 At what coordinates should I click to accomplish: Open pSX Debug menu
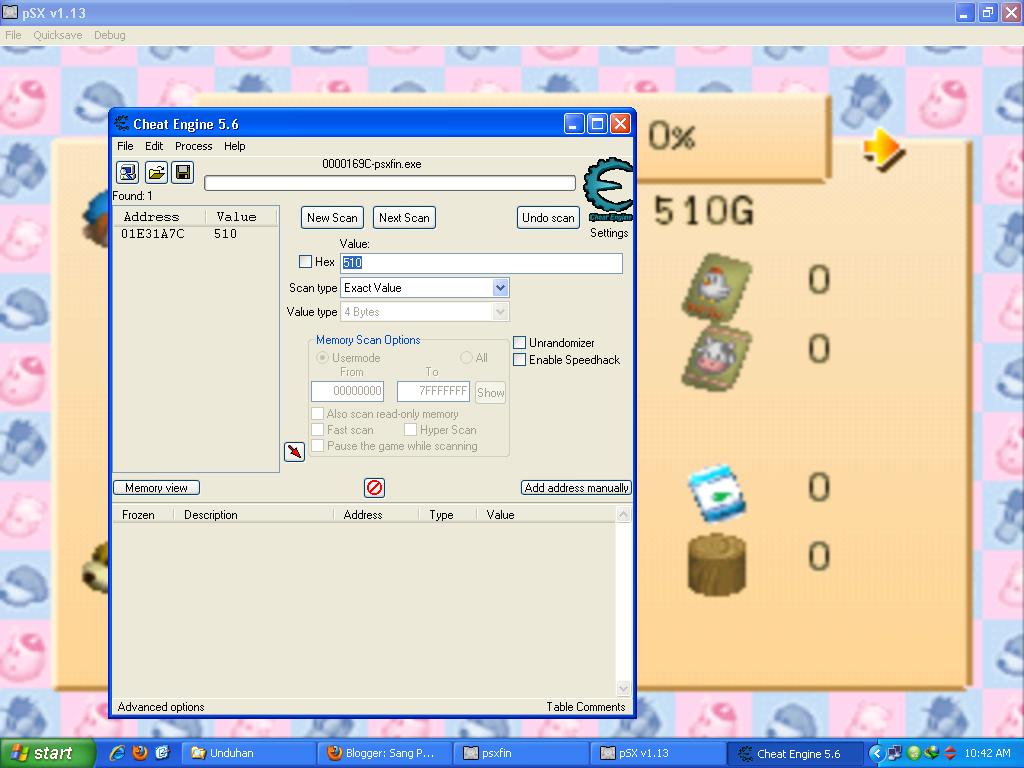[x=109, y=35]
